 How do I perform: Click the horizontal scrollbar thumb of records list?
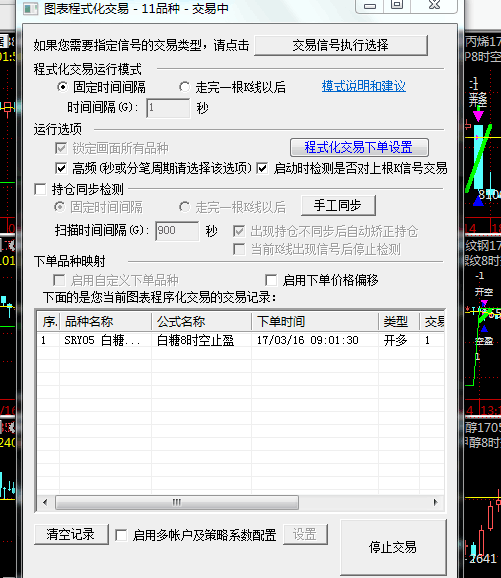pyautogui.click(x=177, y=502)
